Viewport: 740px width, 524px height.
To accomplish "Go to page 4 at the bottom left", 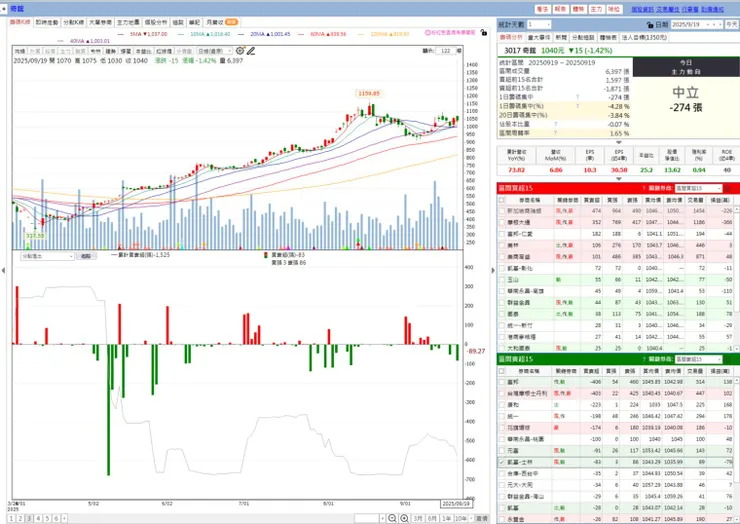I will [x=38, y=518].
